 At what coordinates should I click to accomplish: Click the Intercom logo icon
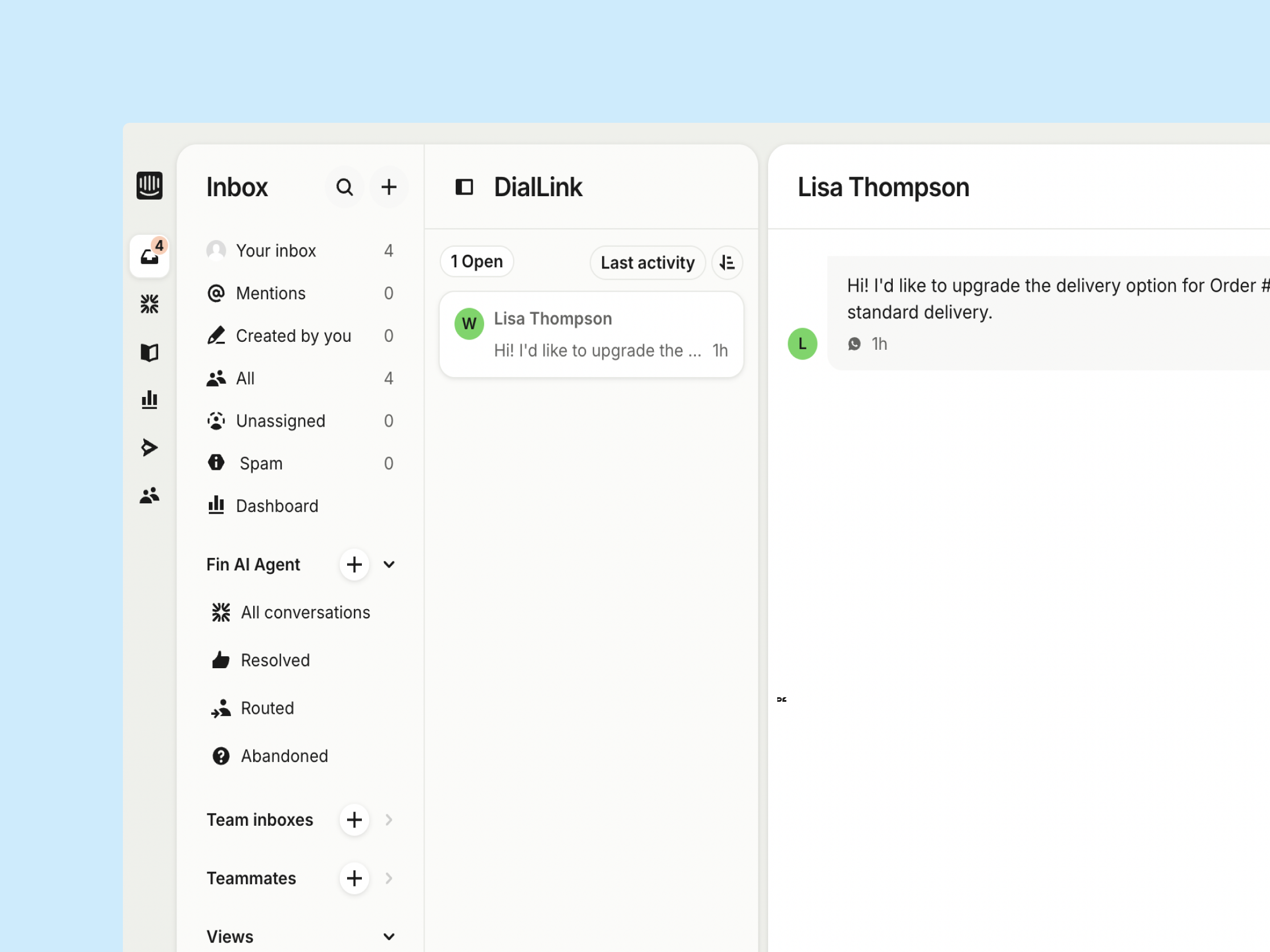149,186
